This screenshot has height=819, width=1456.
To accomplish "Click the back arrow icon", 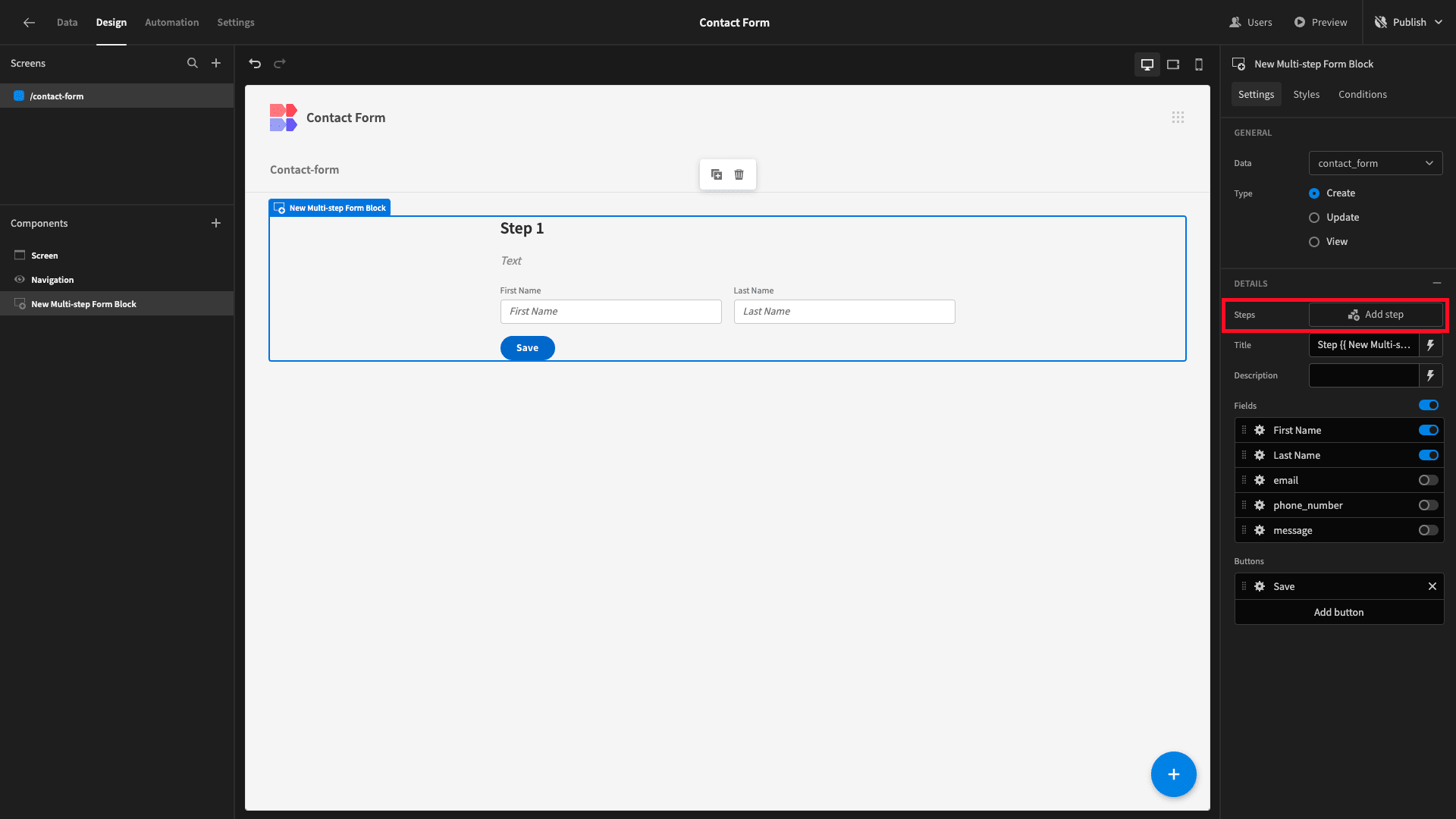I will 29,23.
